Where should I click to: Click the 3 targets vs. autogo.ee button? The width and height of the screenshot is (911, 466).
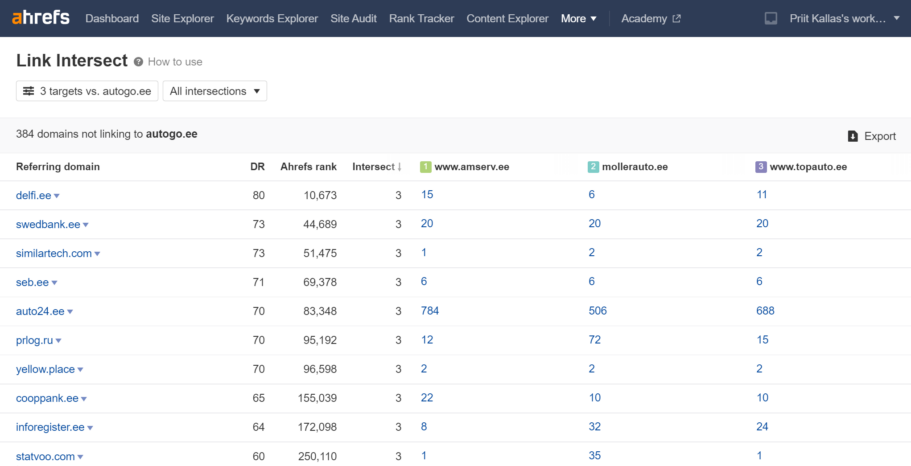pyautogui.click(x=87, y=91)
